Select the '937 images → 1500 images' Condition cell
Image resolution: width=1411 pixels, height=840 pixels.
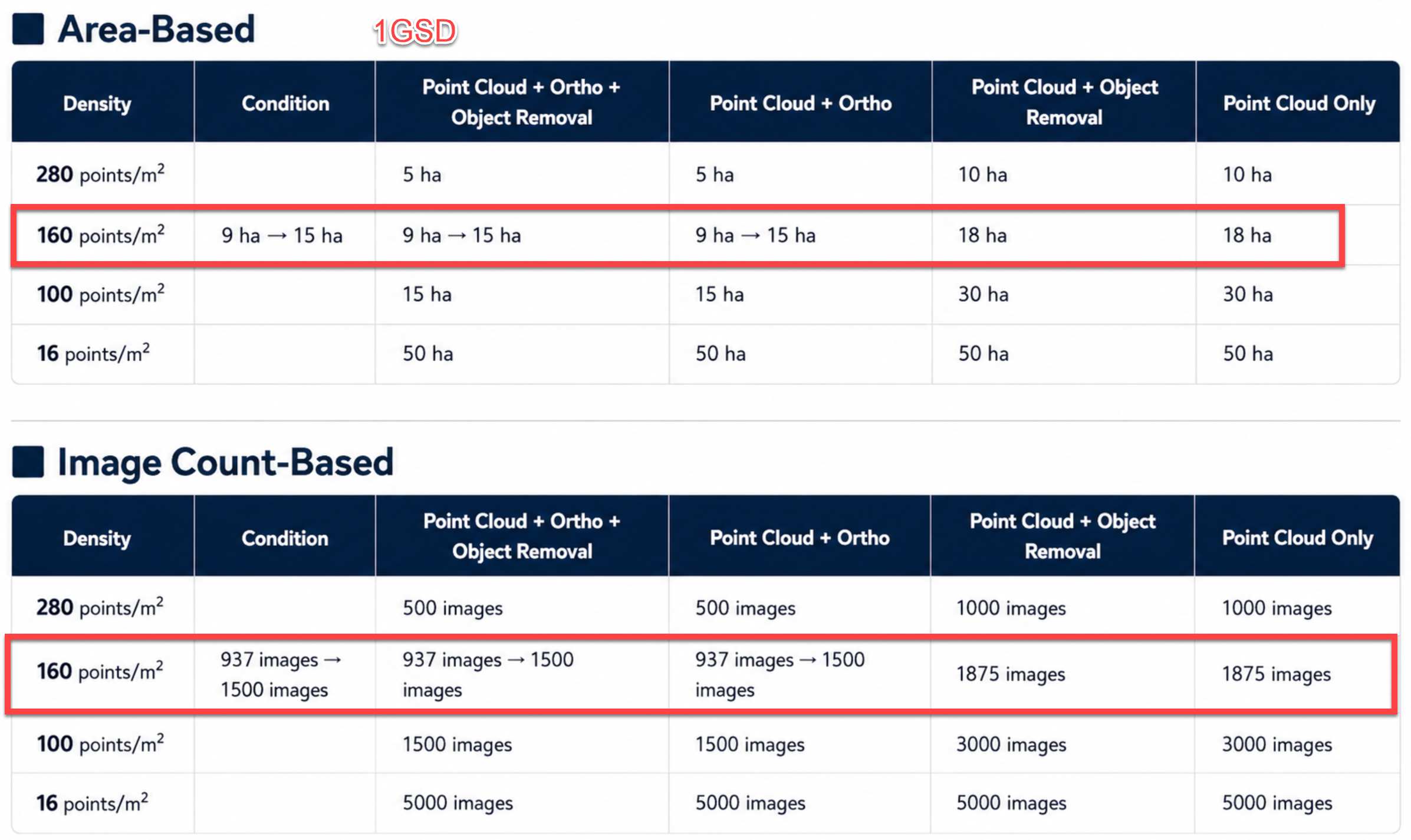tap(281, 674)
